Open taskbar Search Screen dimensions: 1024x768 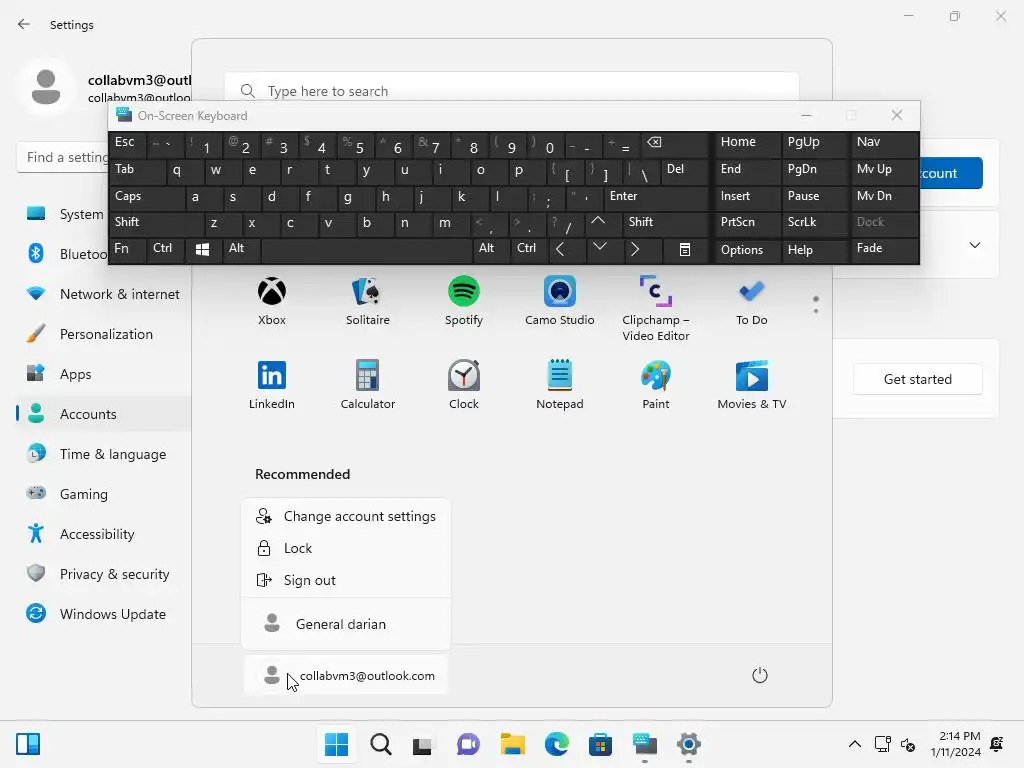pos(381,744)
